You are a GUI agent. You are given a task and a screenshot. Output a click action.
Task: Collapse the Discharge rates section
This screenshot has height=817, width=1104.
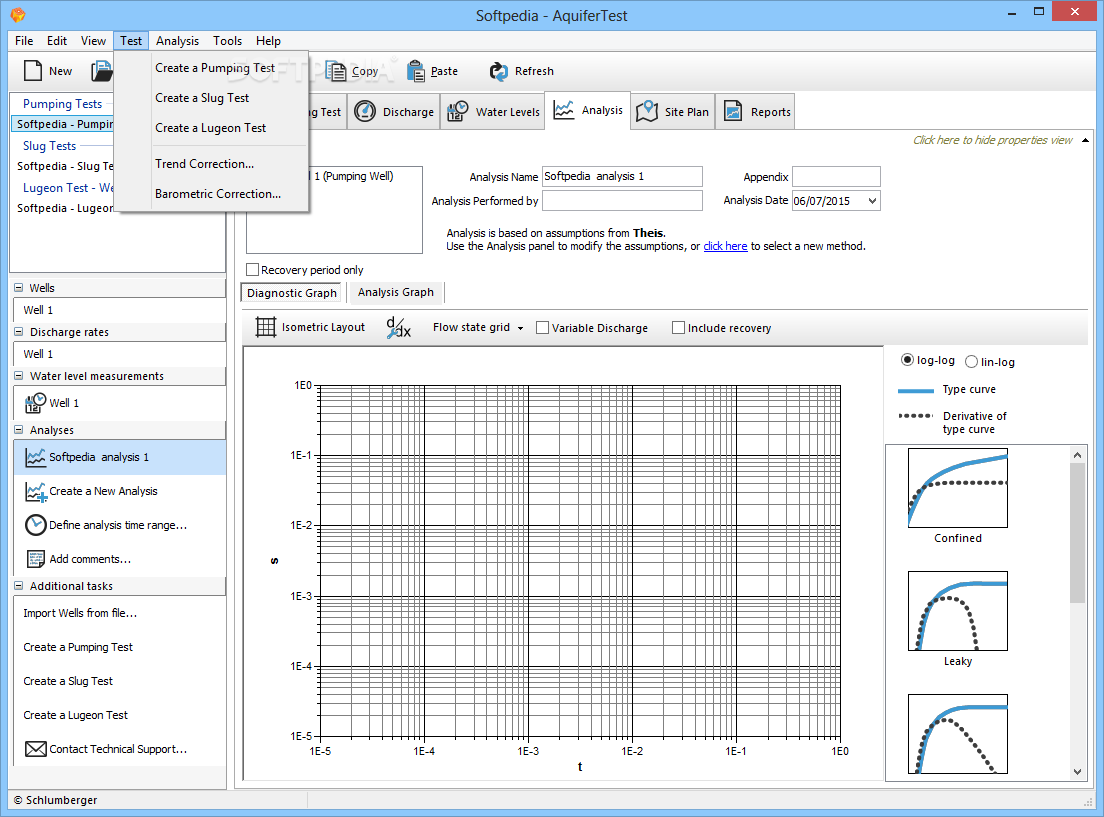19,332
